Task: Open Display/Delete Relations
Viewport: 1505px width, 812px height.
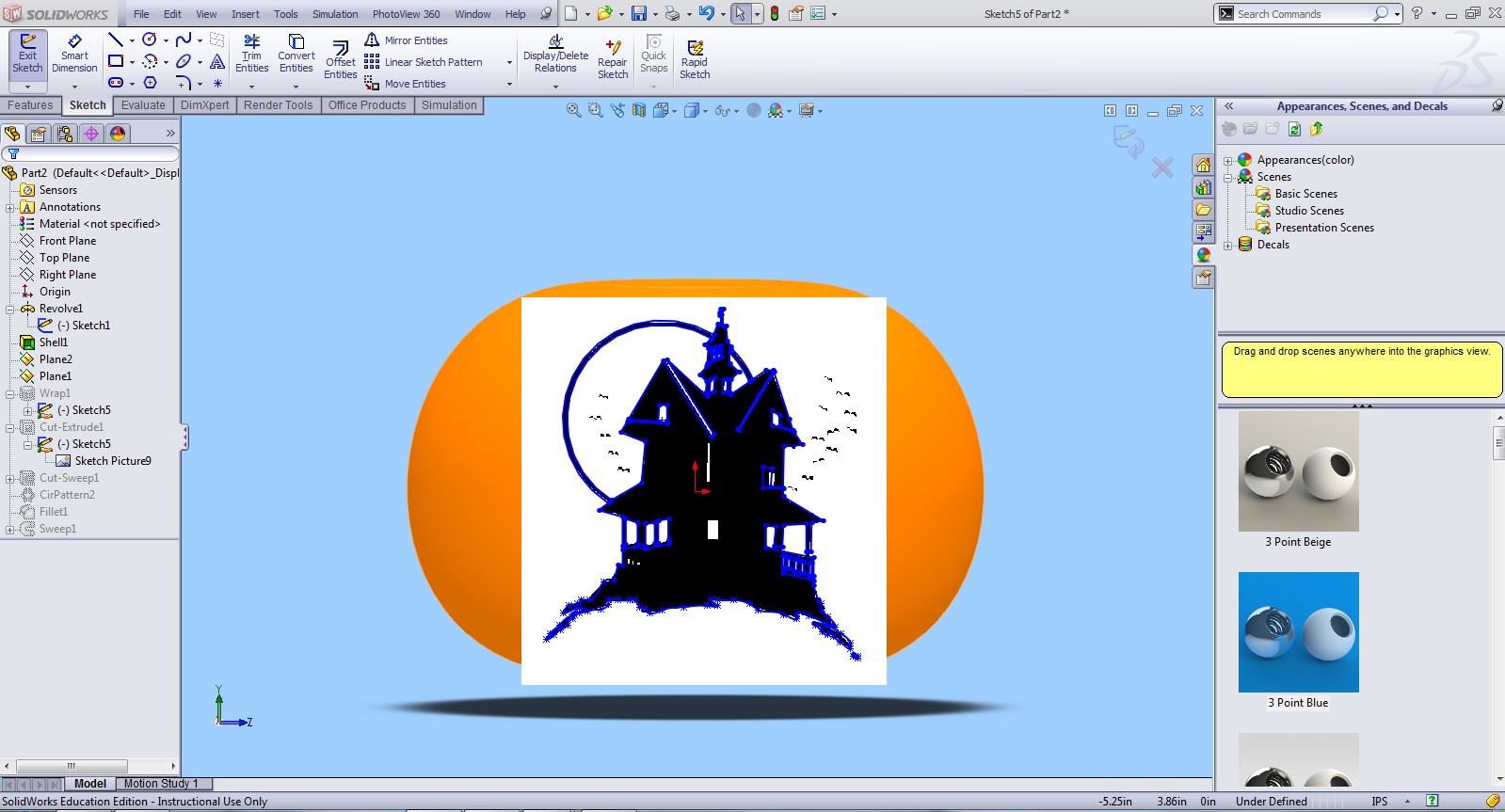Action: click(555, 54)
